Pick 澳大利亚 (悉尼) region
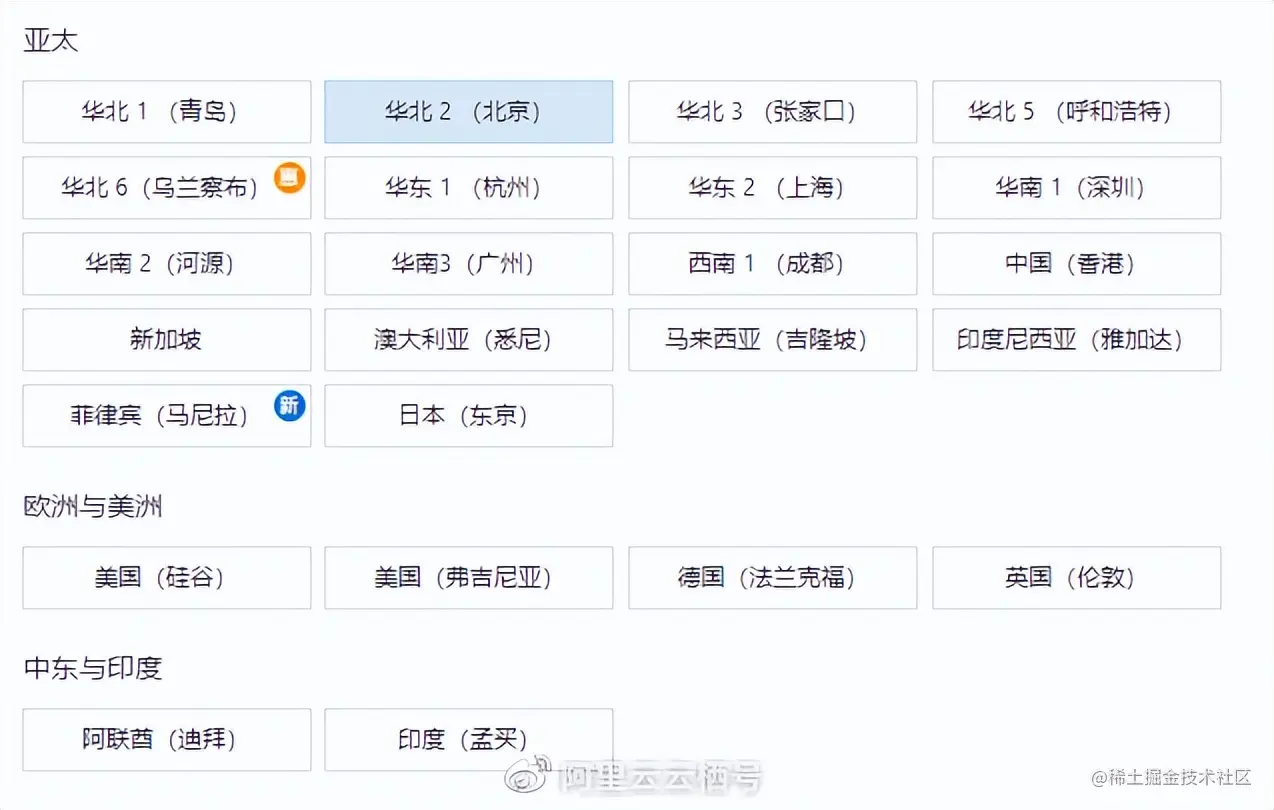Screen dimensions: 1274x810 point(468,340)
